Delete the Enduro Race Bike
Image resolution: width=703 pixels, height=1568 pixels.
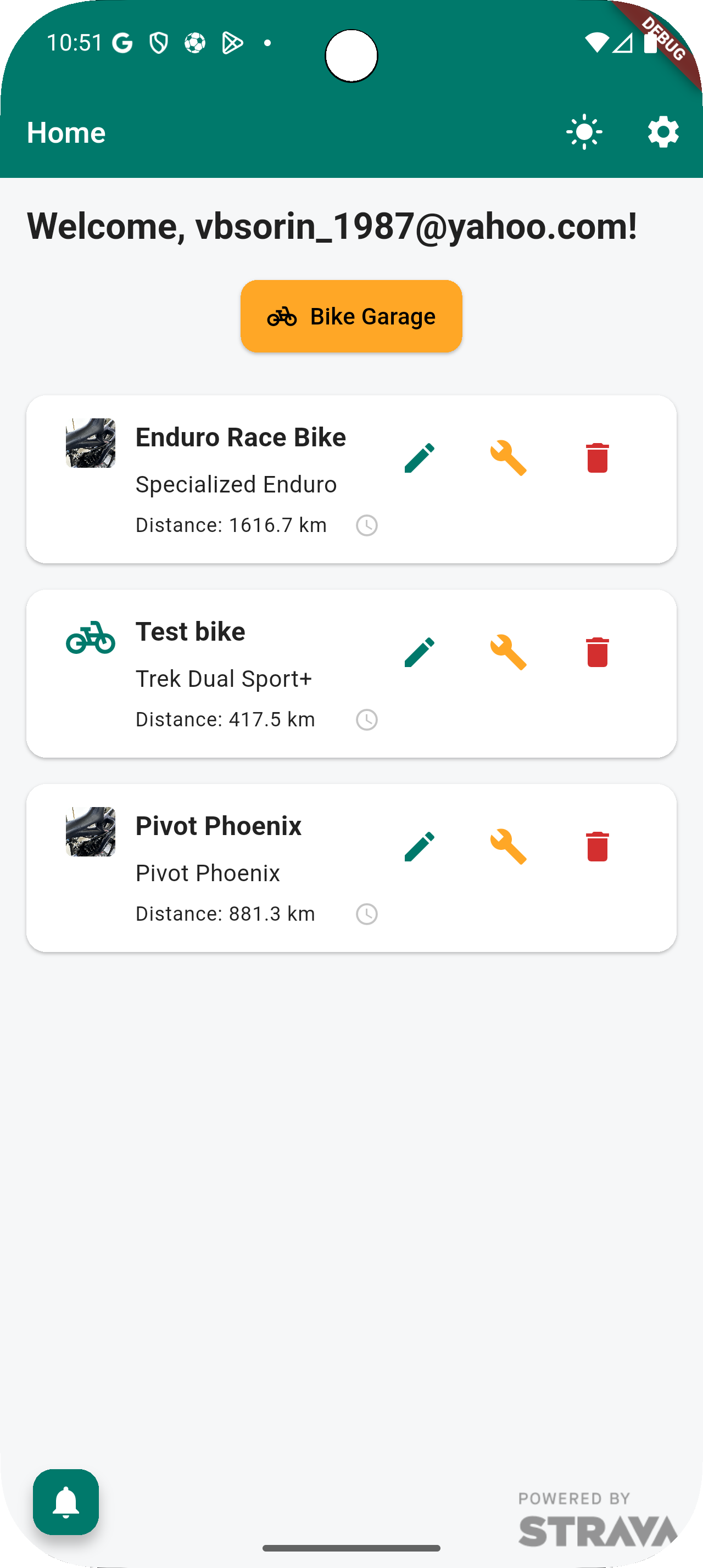tap(597, 458)
